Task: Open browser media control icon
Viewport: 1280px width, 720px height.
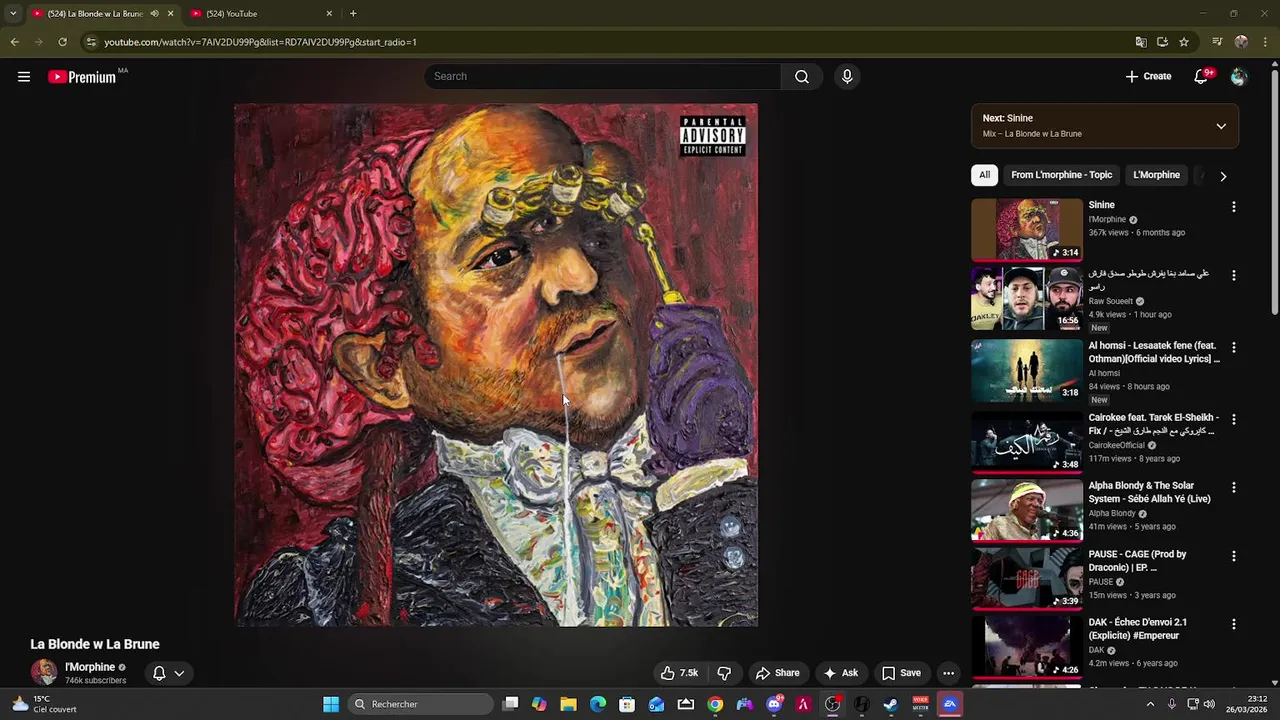Action: tap(1217, 42)
